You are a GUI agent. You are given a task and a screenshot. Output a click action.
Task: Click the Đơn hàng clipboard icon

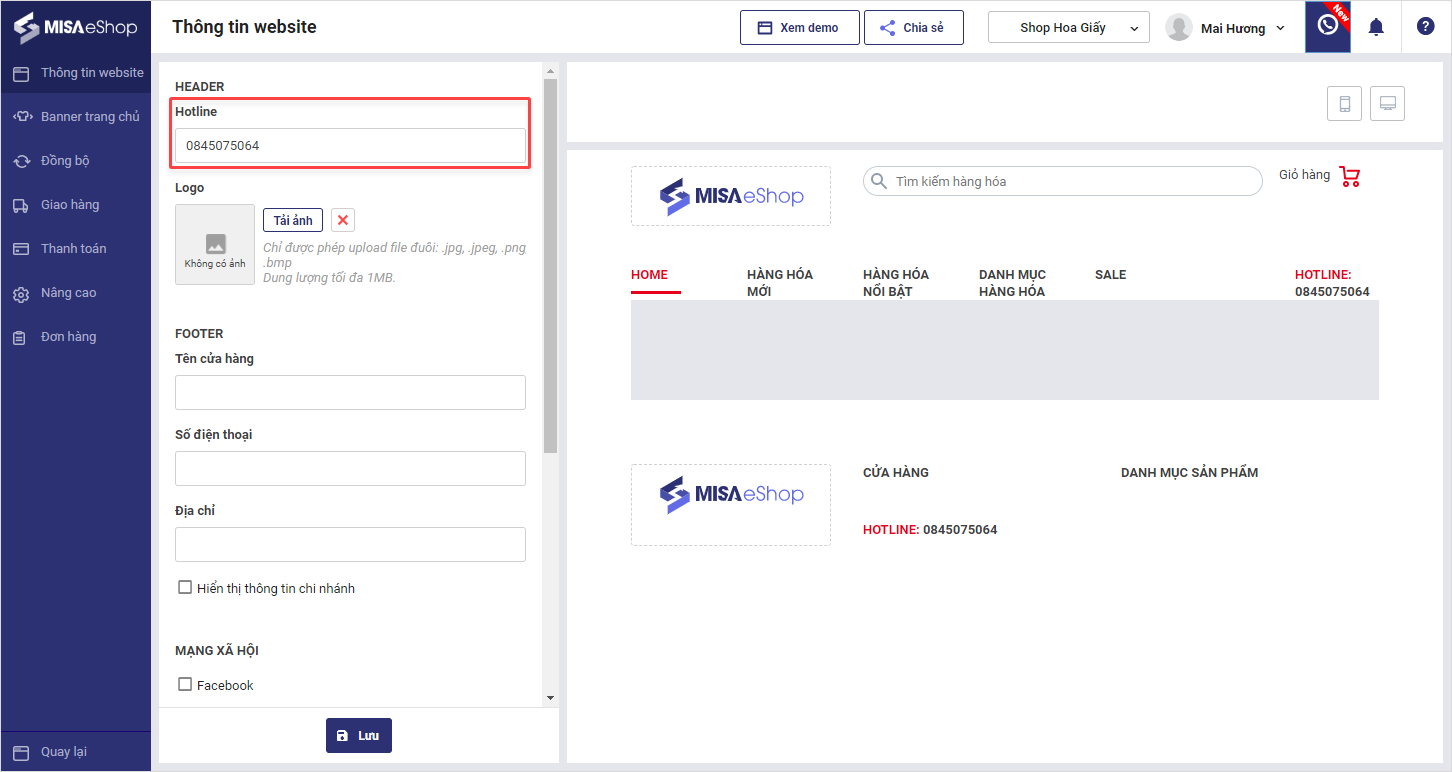tap(20, 338)
